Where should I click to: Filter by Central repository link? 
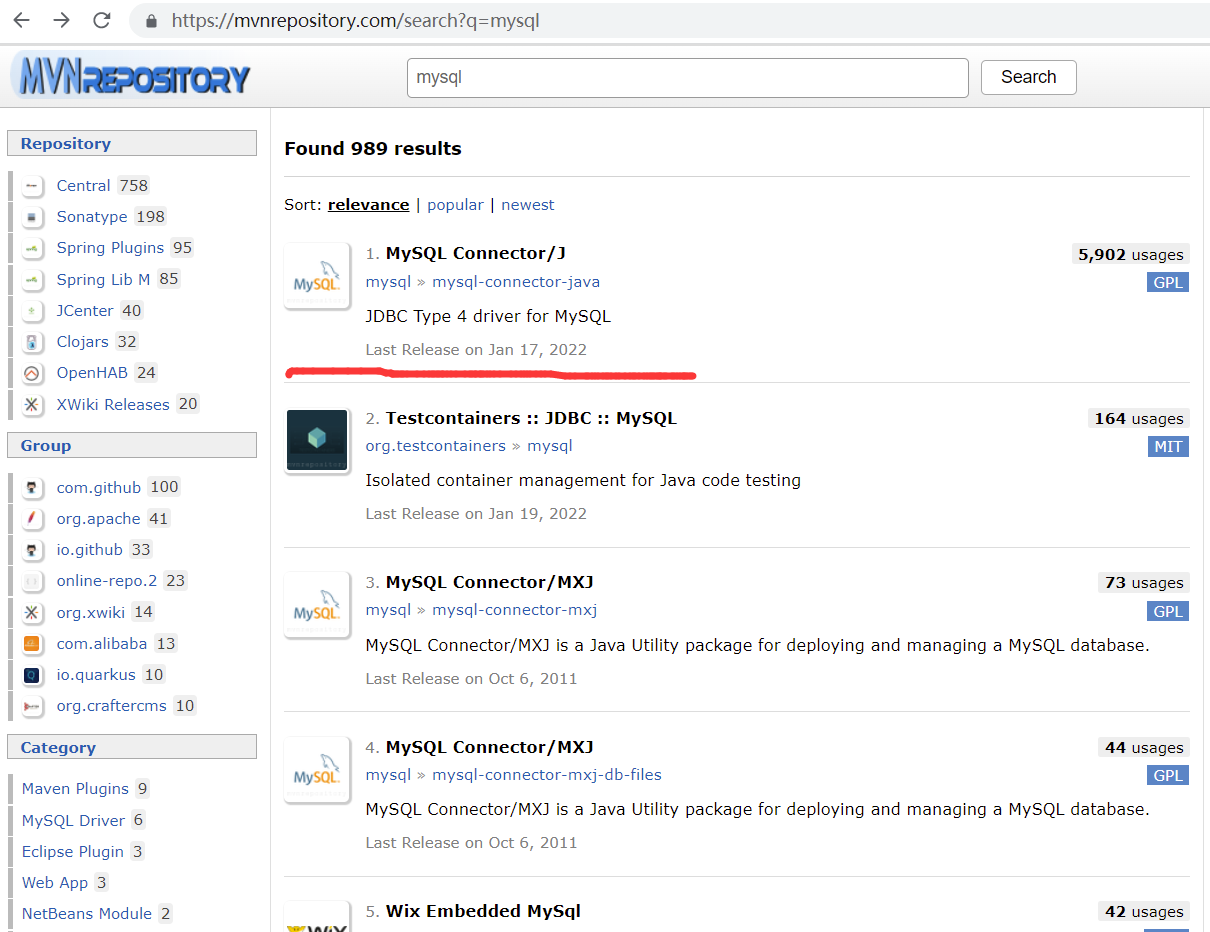[83, 186]
